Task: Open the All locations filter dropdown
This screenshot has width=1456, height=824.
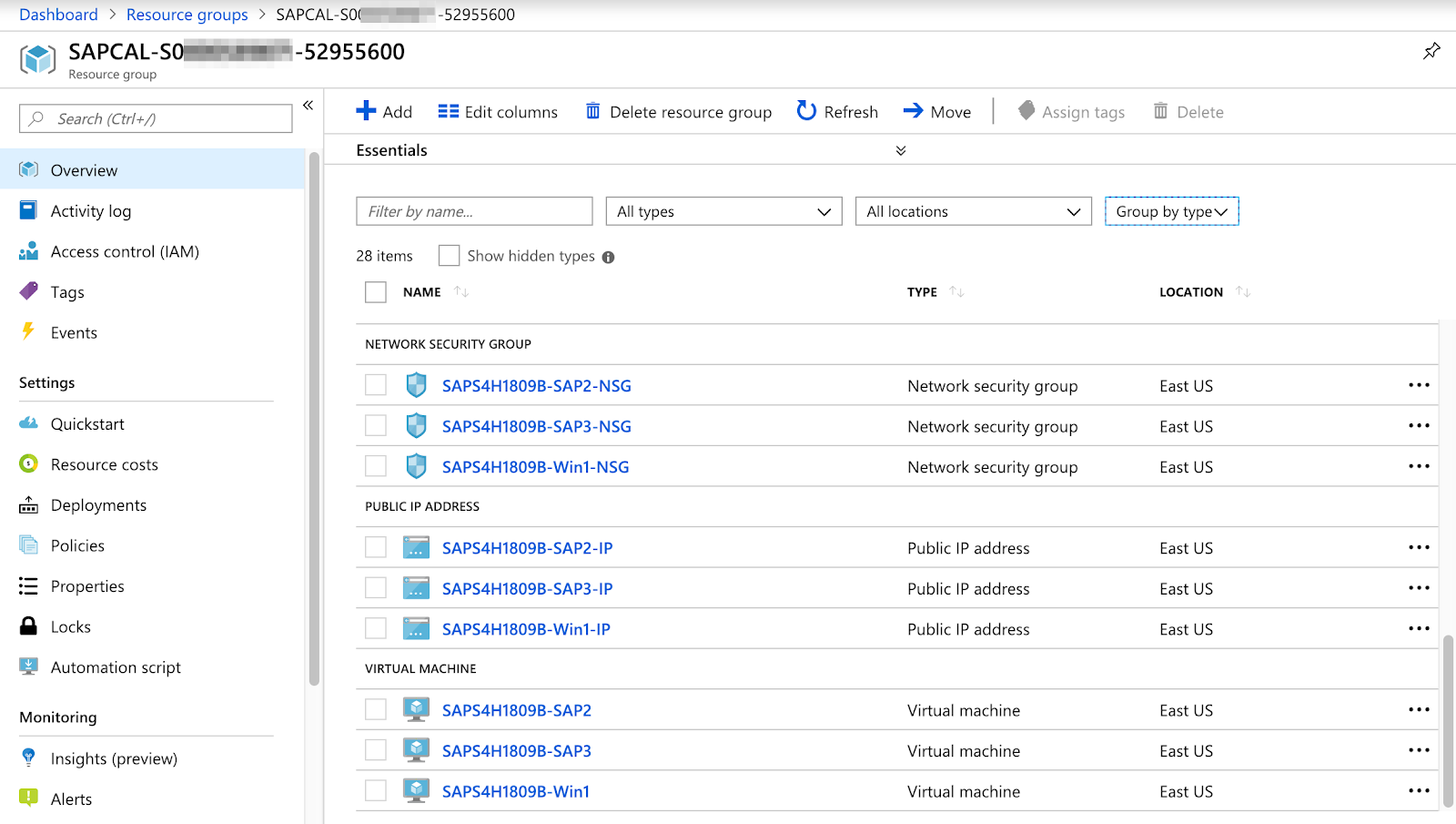Action: click(x=974, y=211)
